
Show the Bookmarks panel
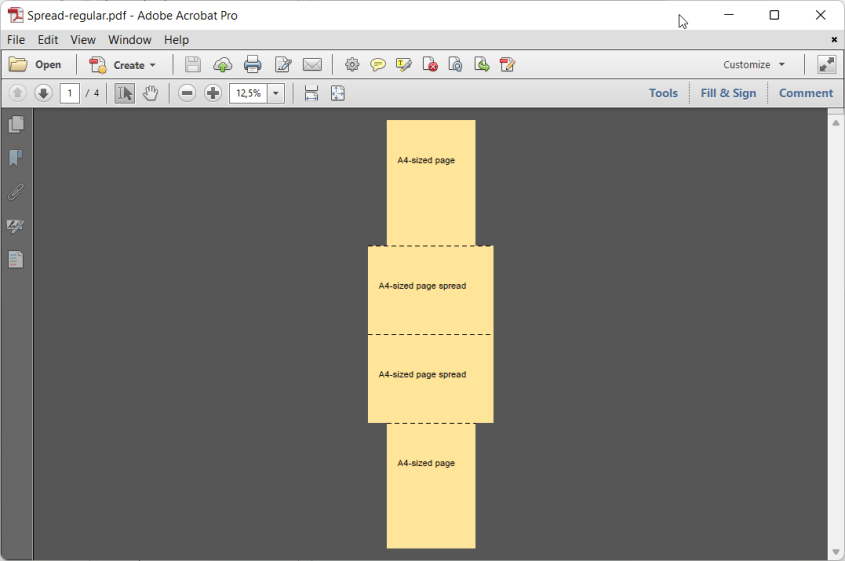click(x=16, y=158)
